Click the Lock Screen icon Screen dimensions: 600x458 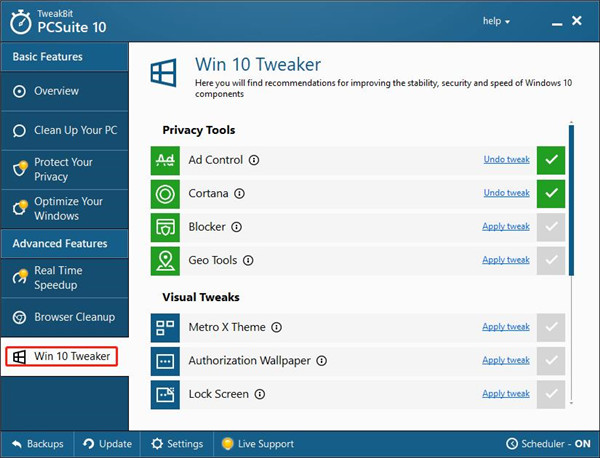click(165, 394)
